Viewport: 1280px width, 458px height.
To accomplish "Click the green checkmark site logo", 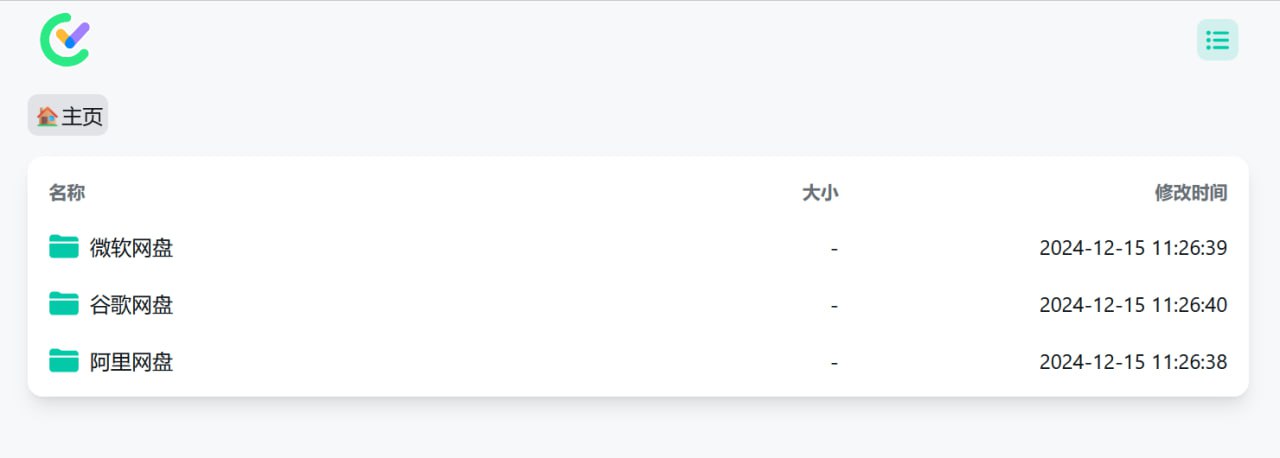I will [x=65, y=40].
